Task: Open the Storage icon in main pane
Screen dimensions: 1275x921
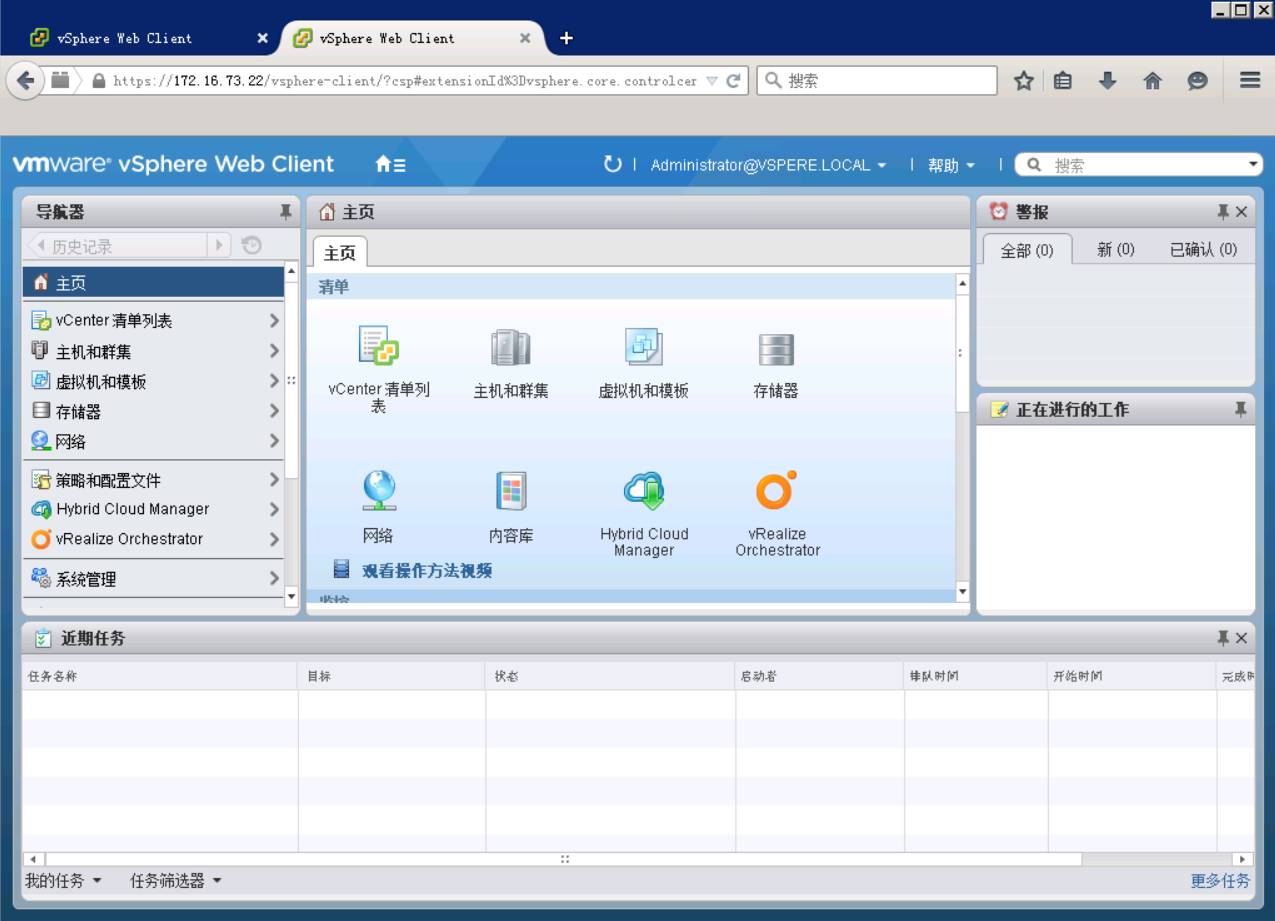Action: point(776,349)
